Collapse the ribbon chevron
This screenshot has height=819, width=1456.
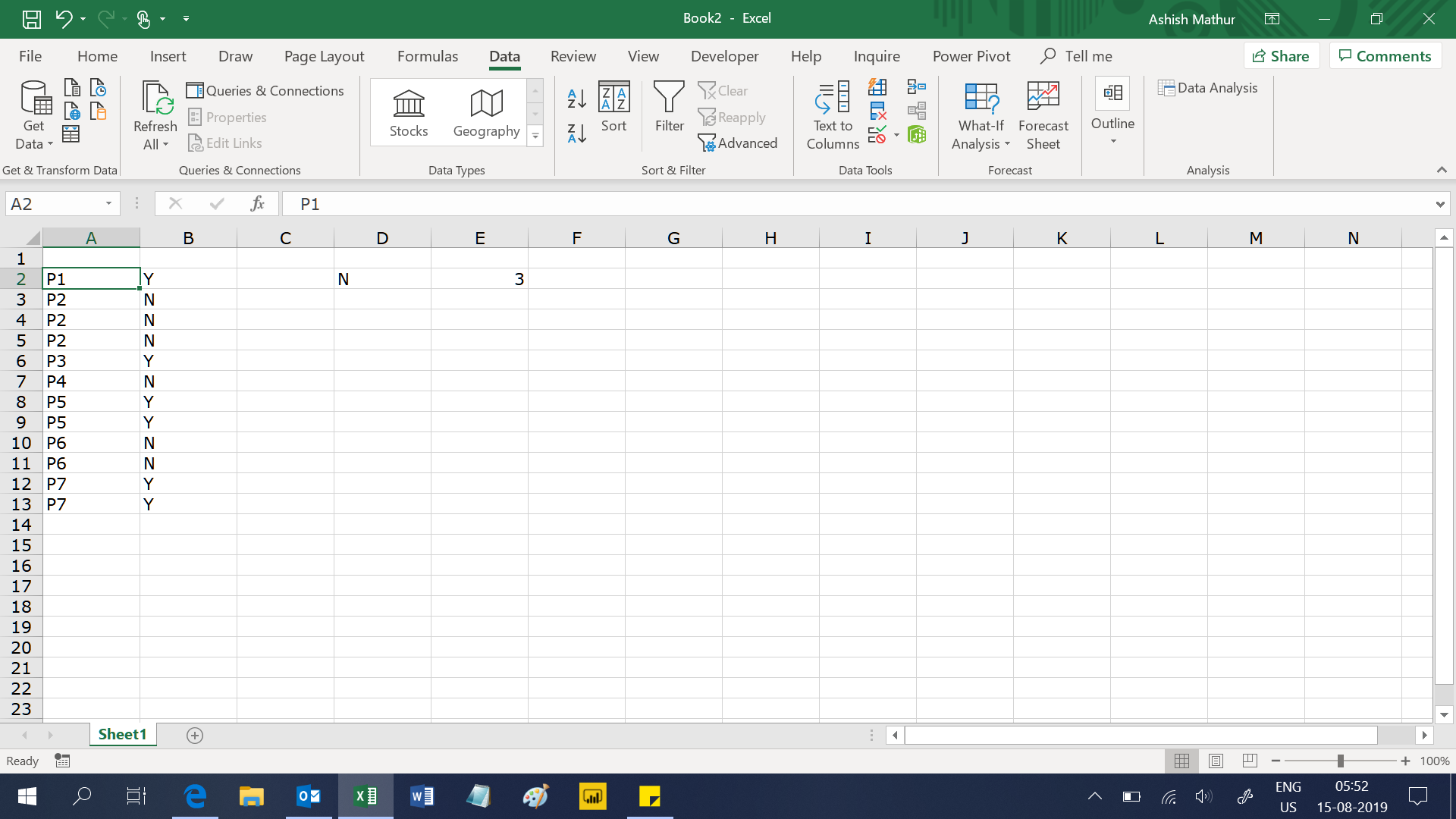tap(1442, 170)
